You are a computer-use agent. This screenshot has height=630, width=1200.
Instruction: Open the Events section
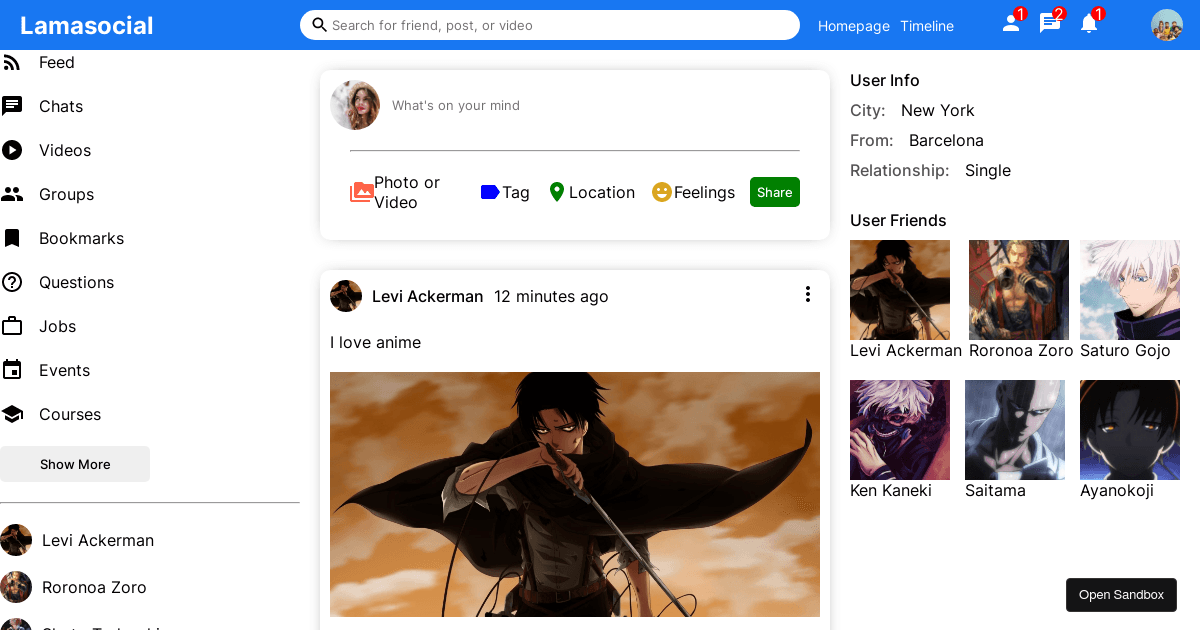(x=64, y=370)
